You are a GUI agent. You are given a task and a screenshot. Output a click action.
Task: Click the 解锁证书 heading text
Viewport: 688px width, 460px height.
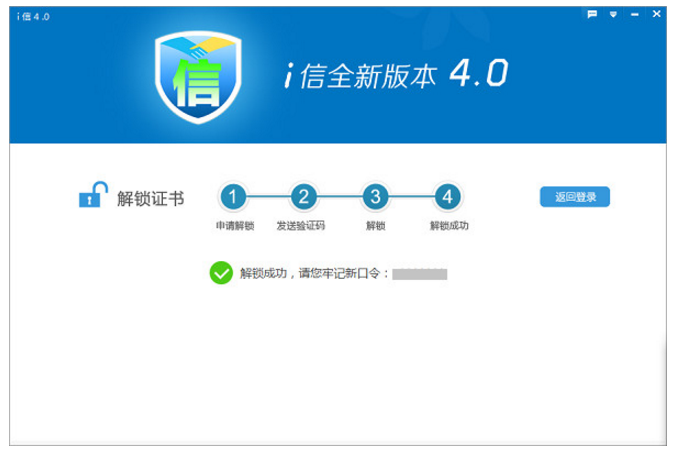click(x=150, y=199)
